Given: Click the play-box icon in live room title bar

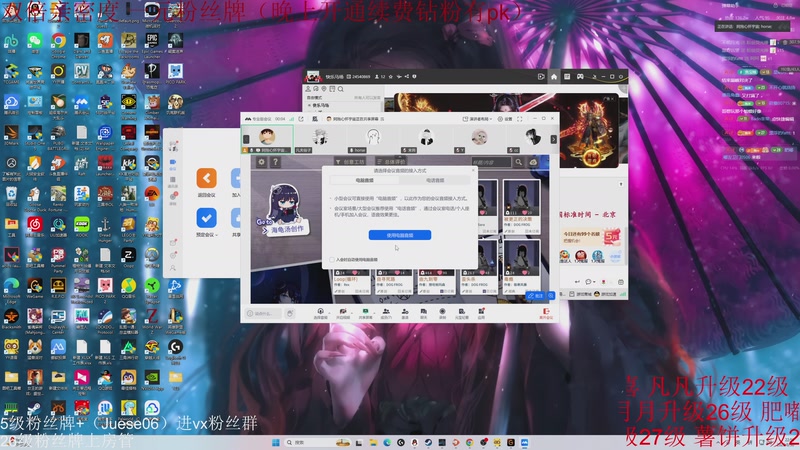Looking at the screenshot, I should pyautogui.click(x=541, y=77).
